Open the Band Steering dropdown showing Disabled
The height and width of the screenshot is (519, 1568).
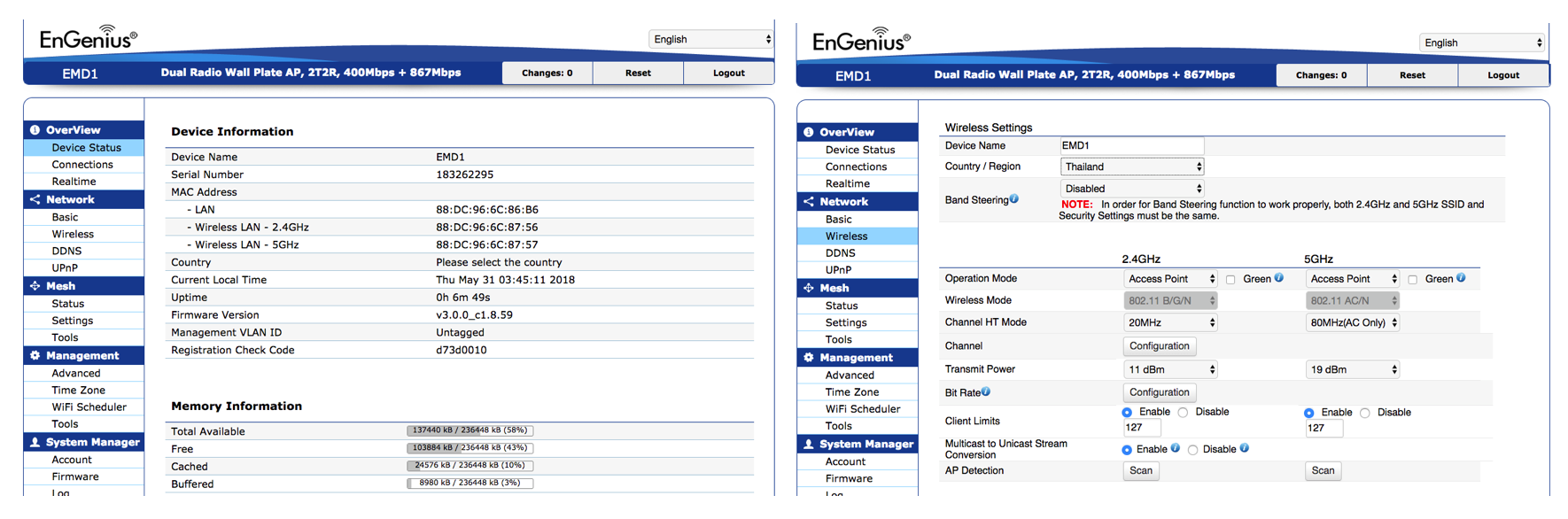1132,189
